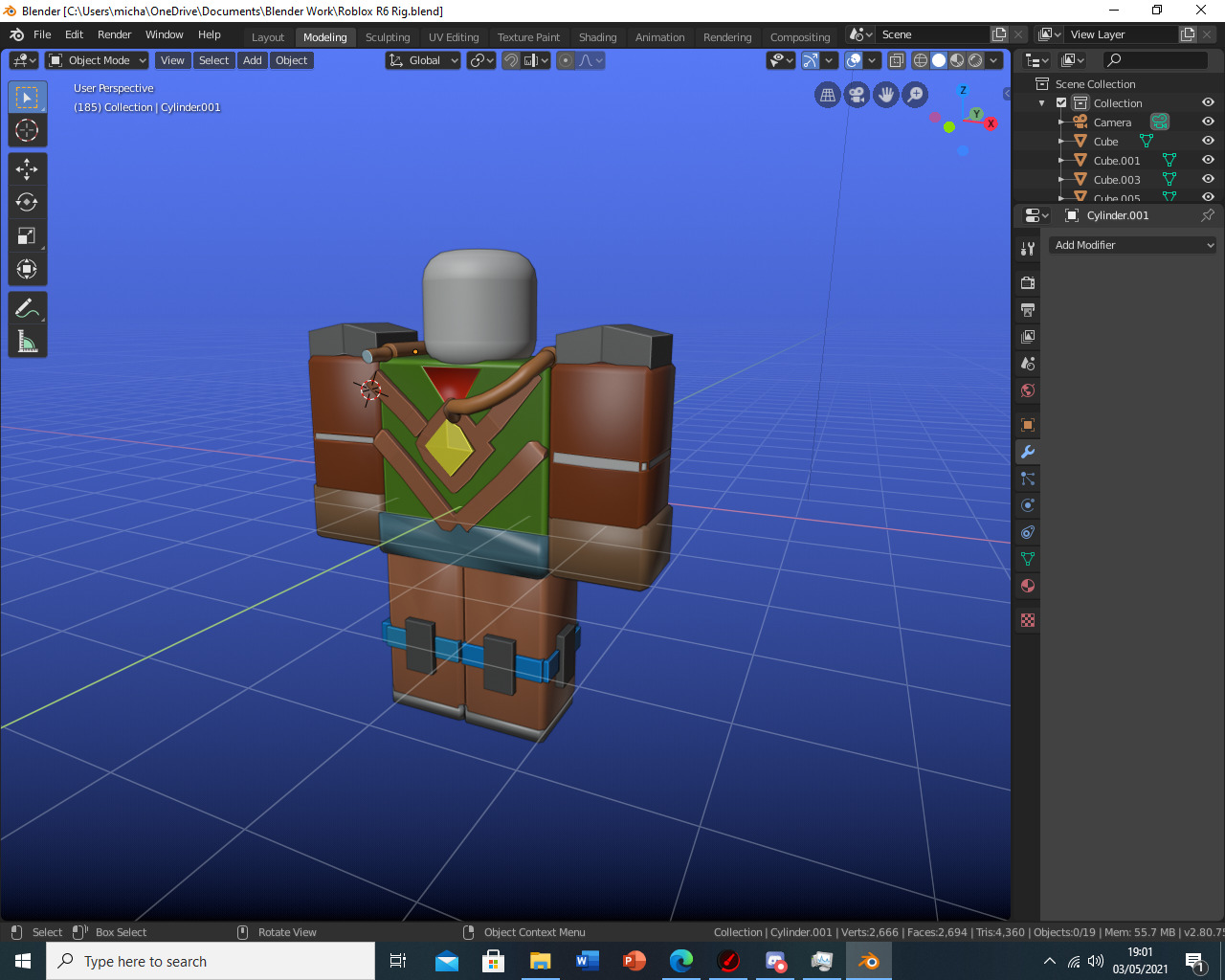Open the Render menu
Screen dimensions: 1225x980
114,34
